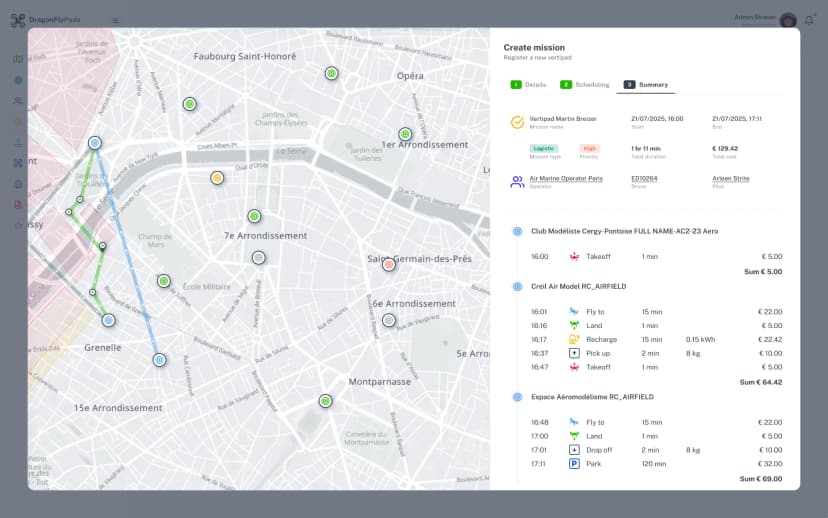This screenshot has height=518, width=828.
Task: Select the green marker in Montparnasse
Action: 325,401
